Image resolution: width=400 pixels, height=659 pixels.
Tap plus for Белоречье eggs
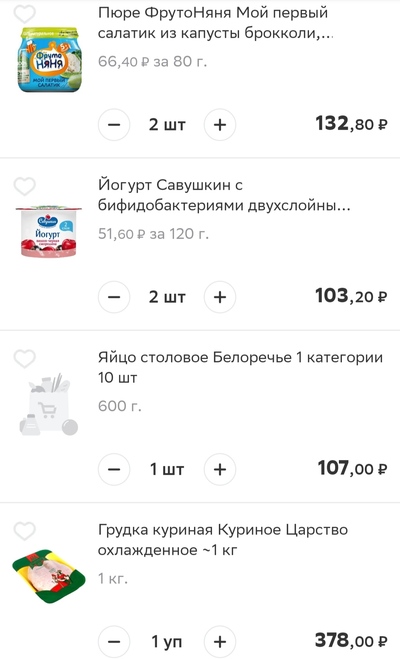click(x=220, y=469)
